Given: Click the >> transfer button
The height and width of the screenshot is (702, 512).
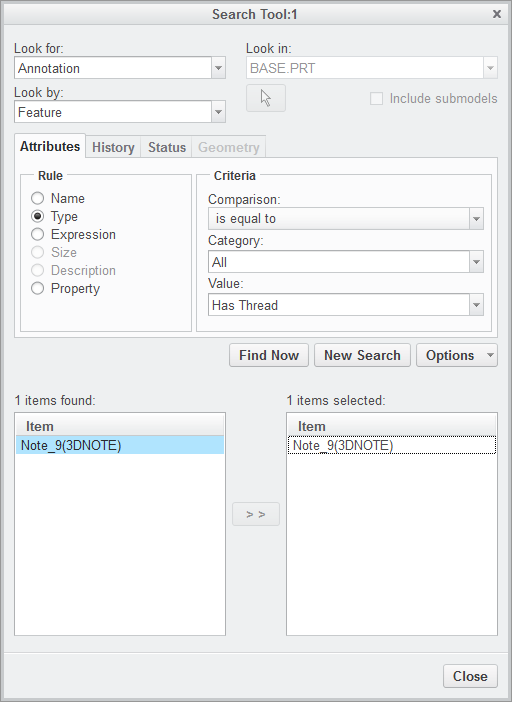Looking at the screenshot, I should click(x=256, y=514).
